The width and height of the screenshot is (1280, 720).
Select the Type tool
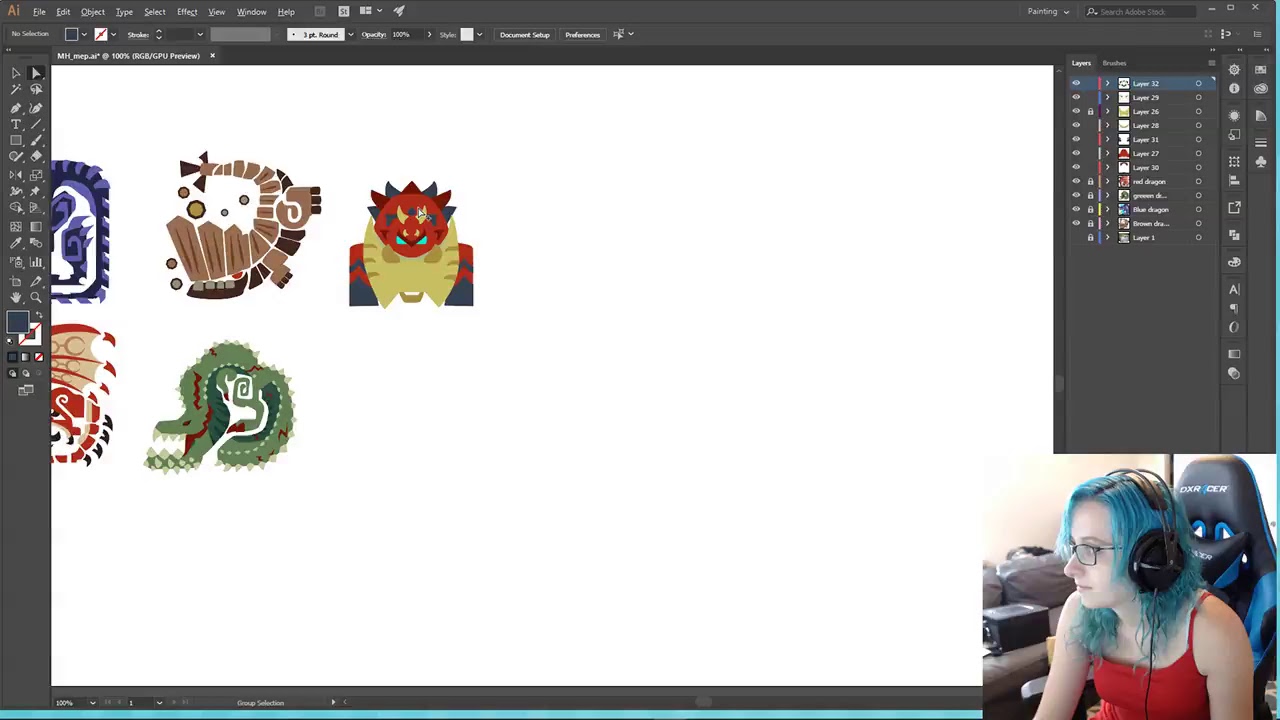16,124
